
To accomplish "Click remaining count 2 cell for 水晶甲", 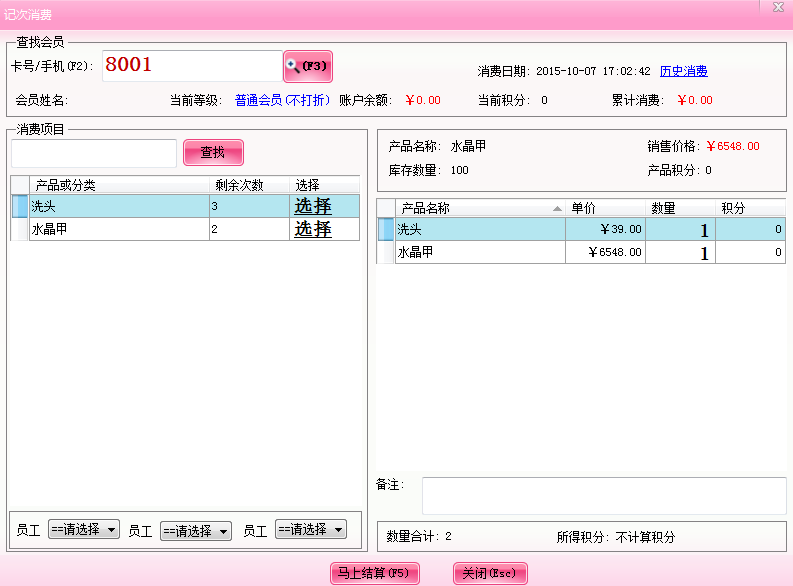I will tap(249, 229).
